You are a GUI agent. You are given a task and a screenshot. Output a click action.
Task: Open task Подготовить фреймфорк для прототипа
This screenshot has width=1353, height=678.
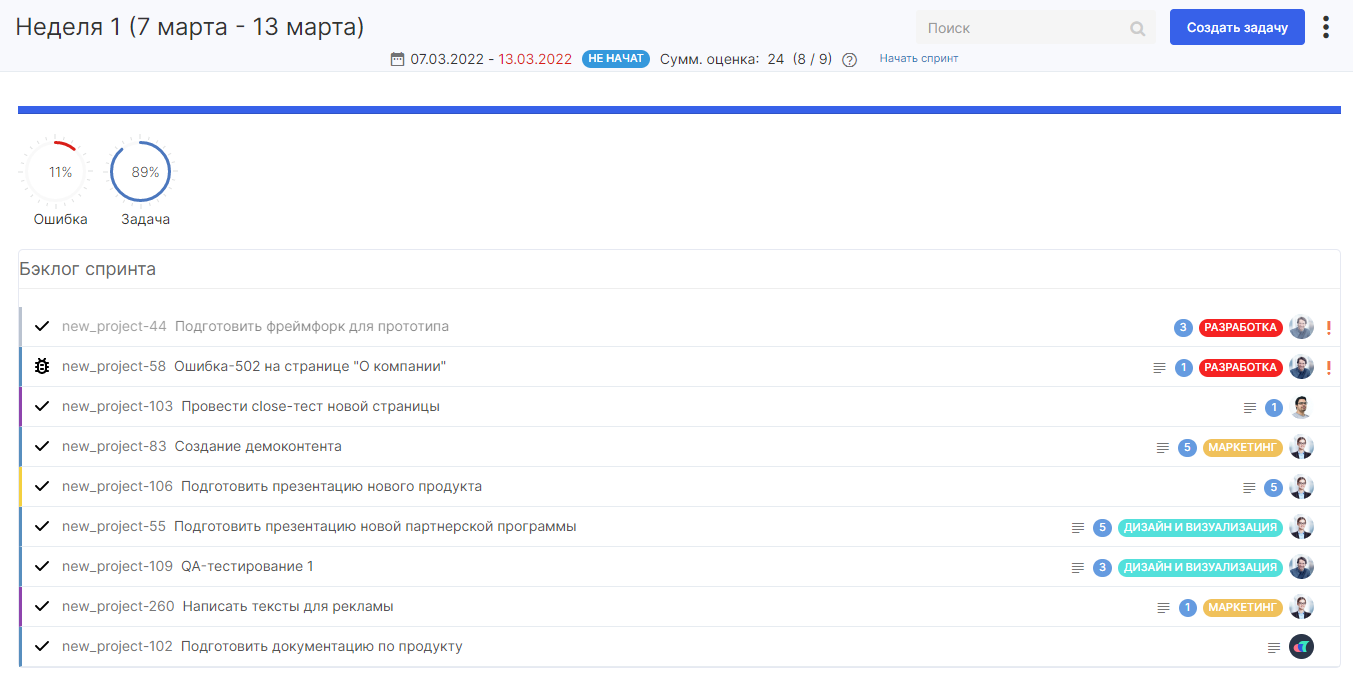coord(312,326)
